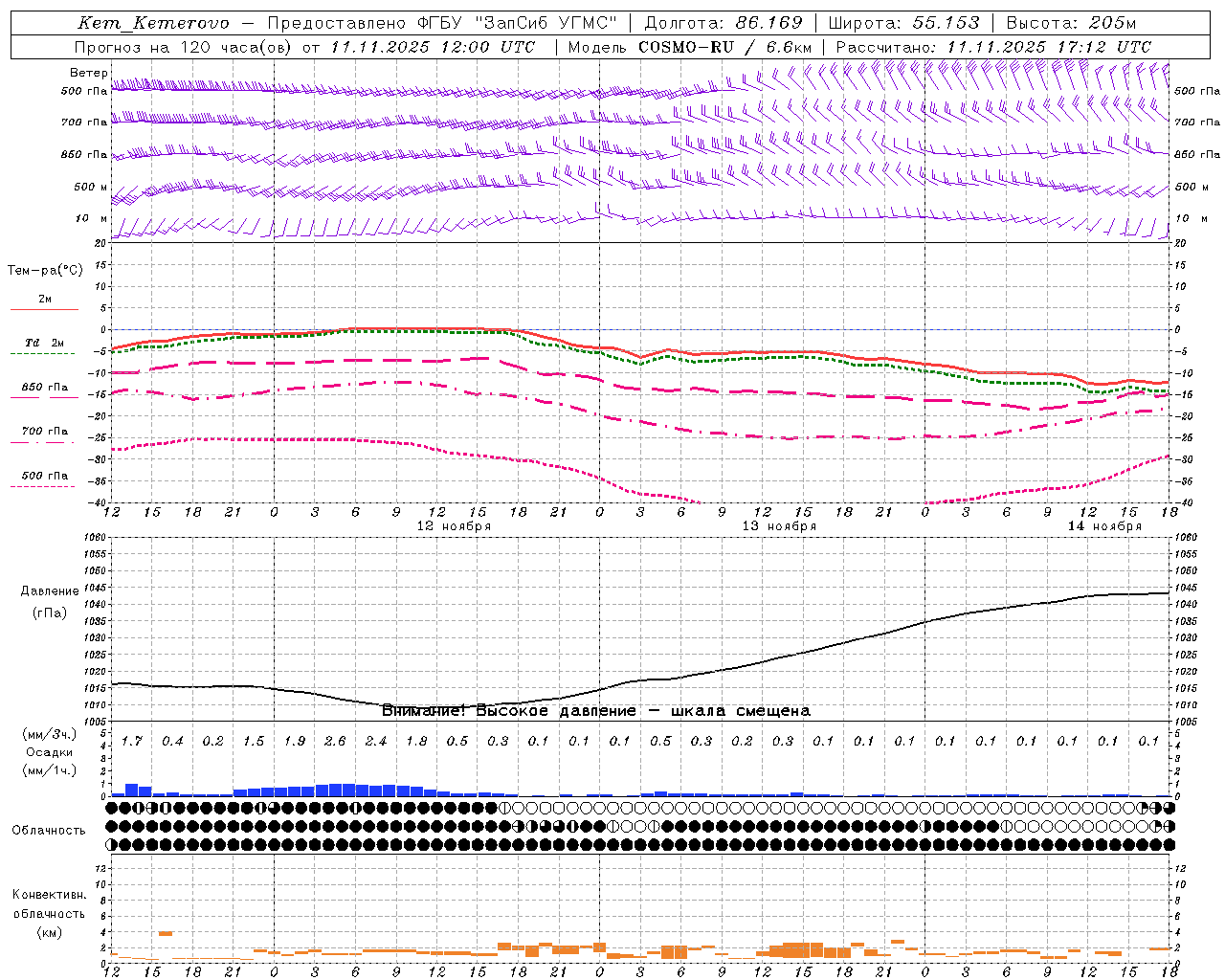Select the "Широта: 55.153" header value
Screen dimensions: 1225x980
(904, 23)
